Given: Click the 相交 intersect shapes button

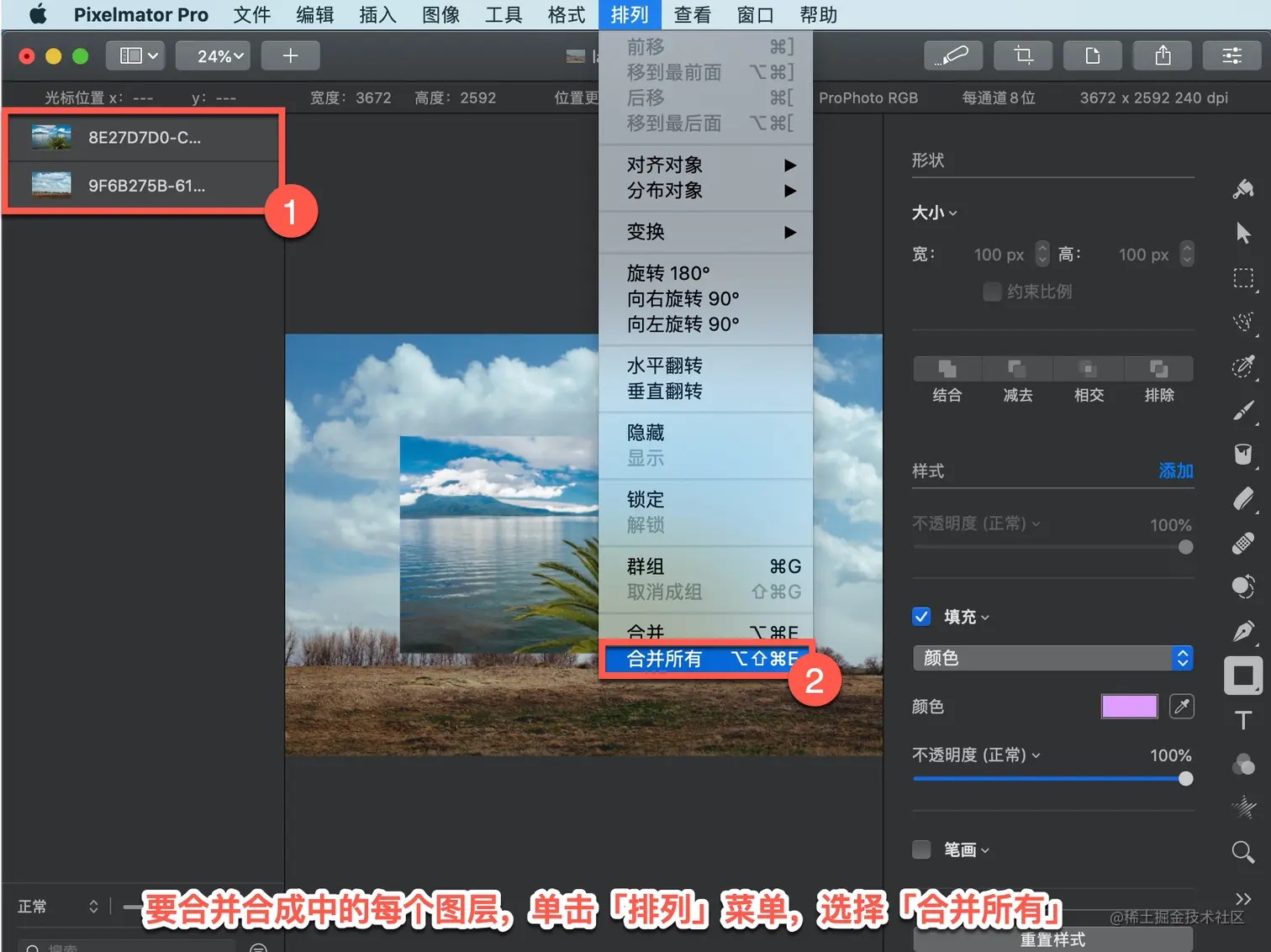Looking at the screenshot, I should point(1089,369).
